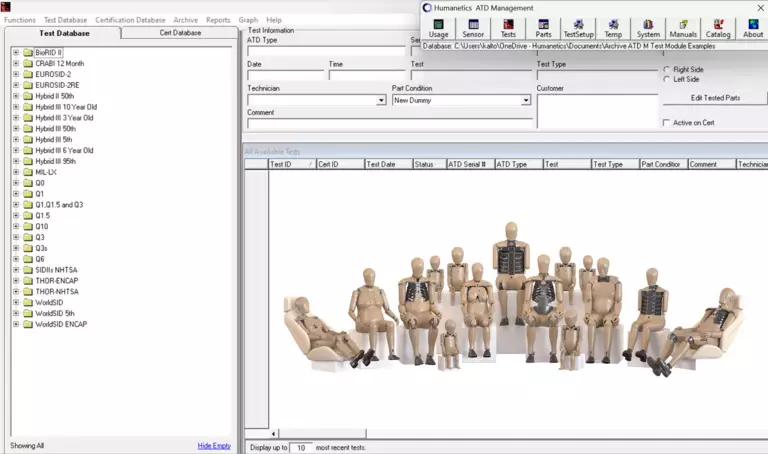Screen dimensions: 768x454
Task: Expand the Hybrid III 10 Year Old node
Action: pos(16,107)
